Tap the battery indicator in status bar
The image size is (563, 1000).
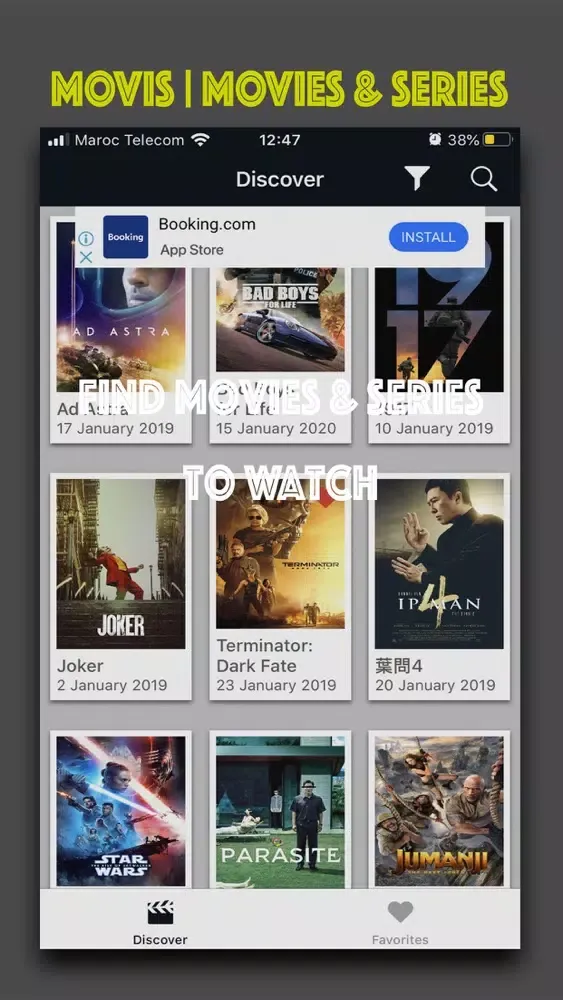497,140
